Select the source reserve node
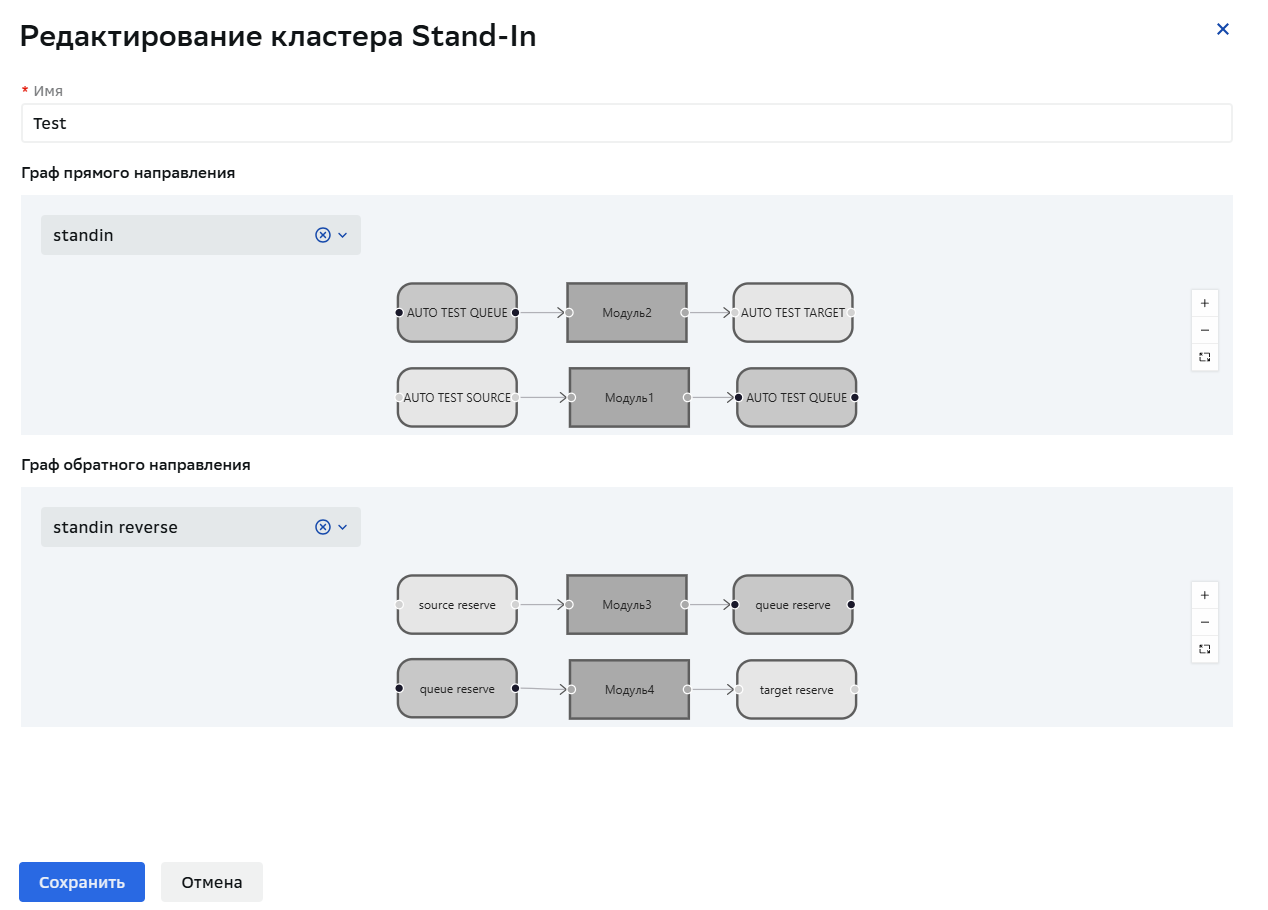1268x910 pixels. (457, 605)
